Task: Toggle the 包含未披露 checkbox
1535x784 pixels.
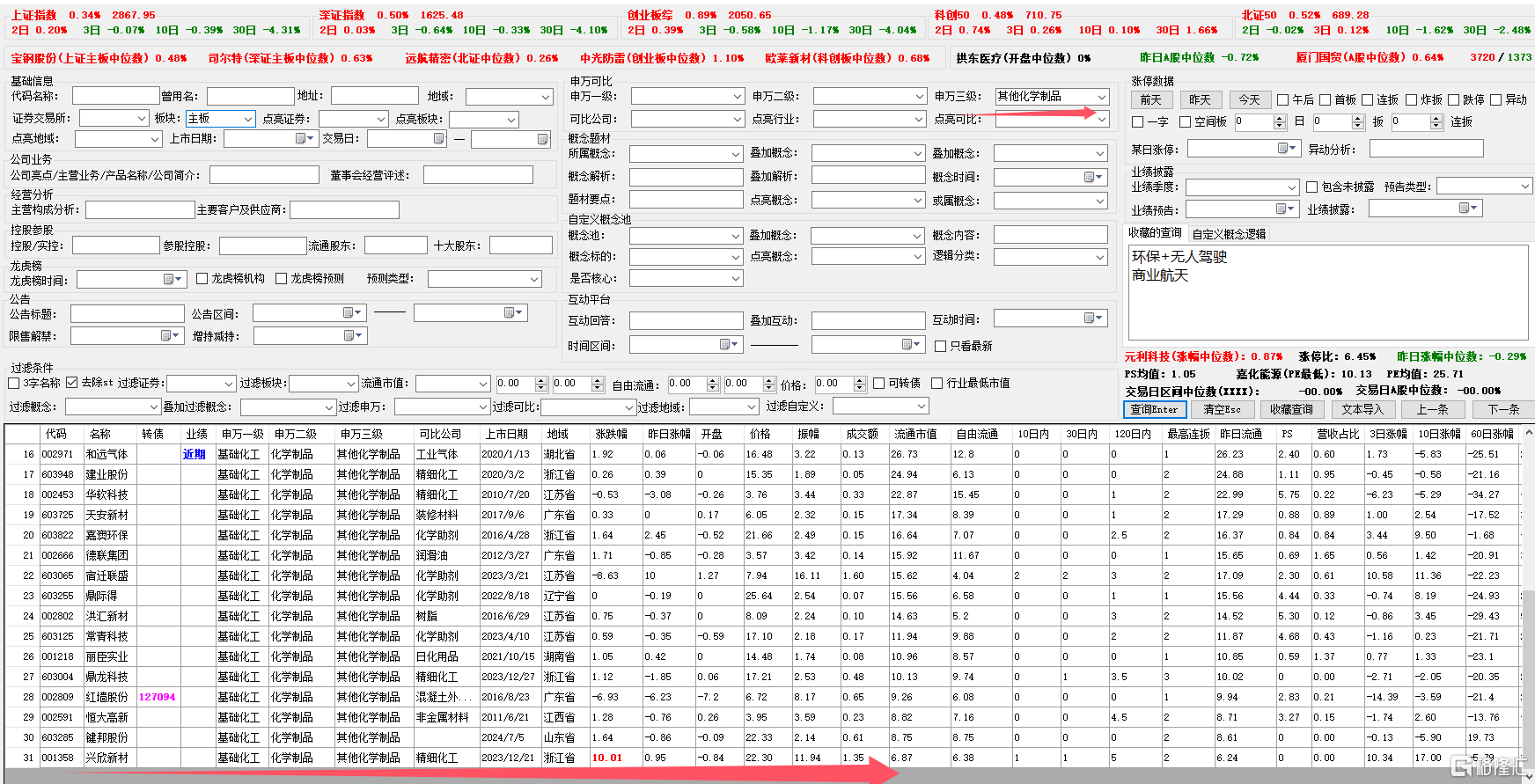Action: click(1312, 187)
